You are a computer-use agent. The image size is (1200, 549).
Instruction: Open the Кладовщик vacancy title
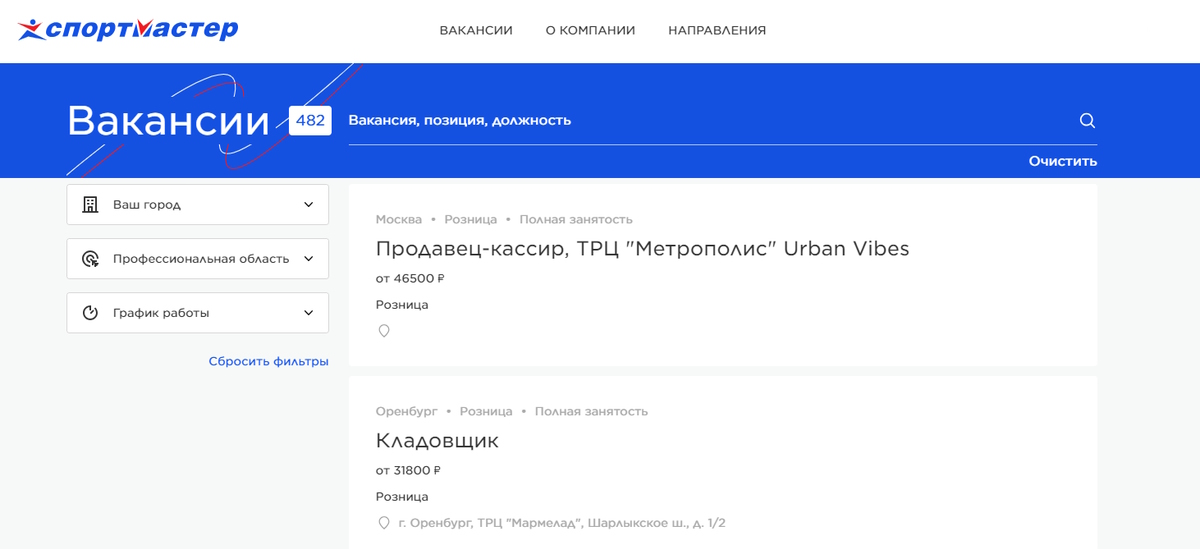tap(437, 440)
